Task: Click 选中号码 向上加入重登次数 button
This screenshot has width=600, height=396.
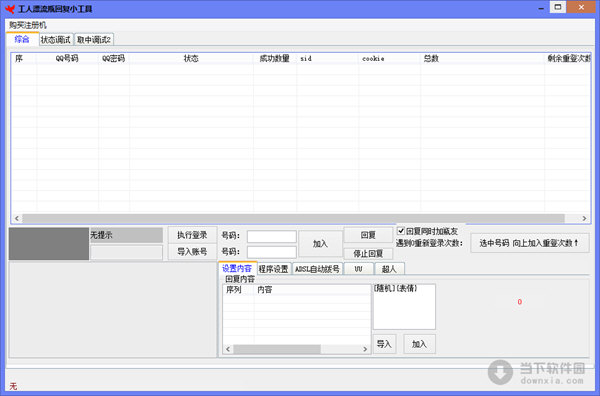Action: (530, 243)
